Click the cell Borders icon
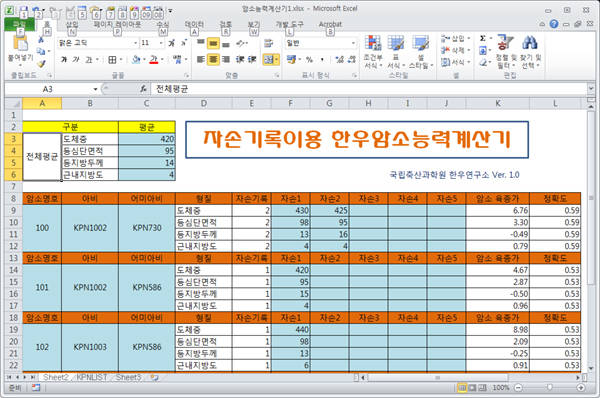 pyautogui.click(x=112, y=60)
